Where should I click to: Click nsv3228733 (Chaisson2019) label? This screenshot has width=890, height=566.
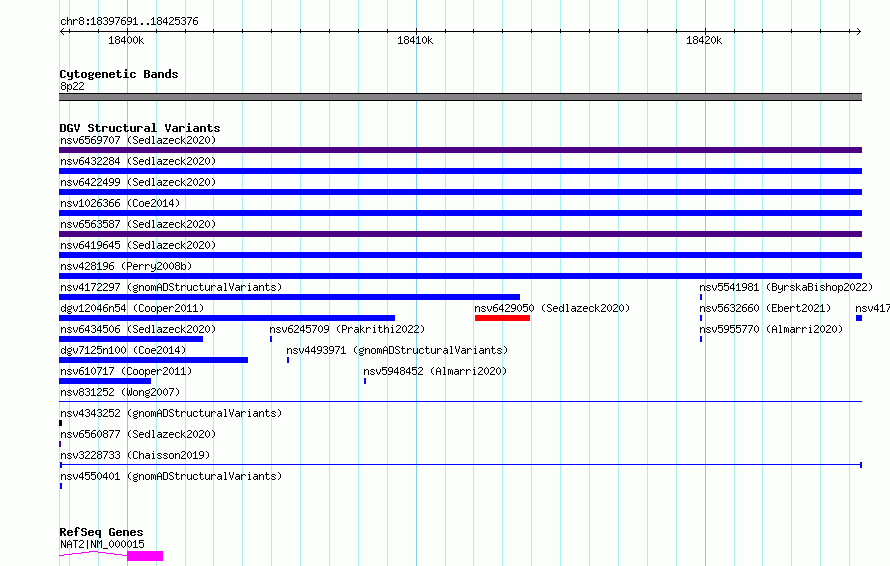pyautogui.click(x=135, y=455)
